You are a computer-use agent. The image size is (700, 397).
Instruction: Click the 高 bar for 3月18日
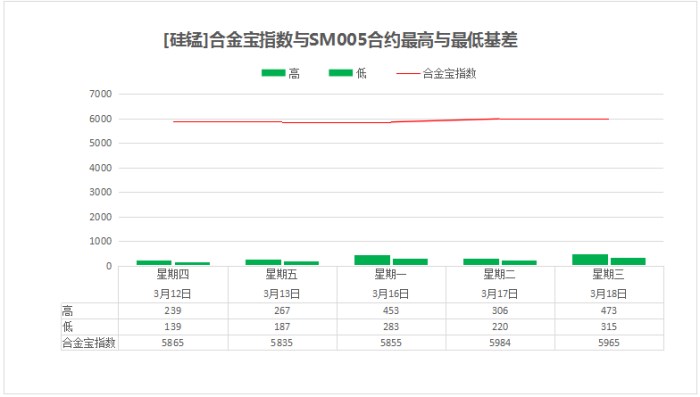click(590, 259)
